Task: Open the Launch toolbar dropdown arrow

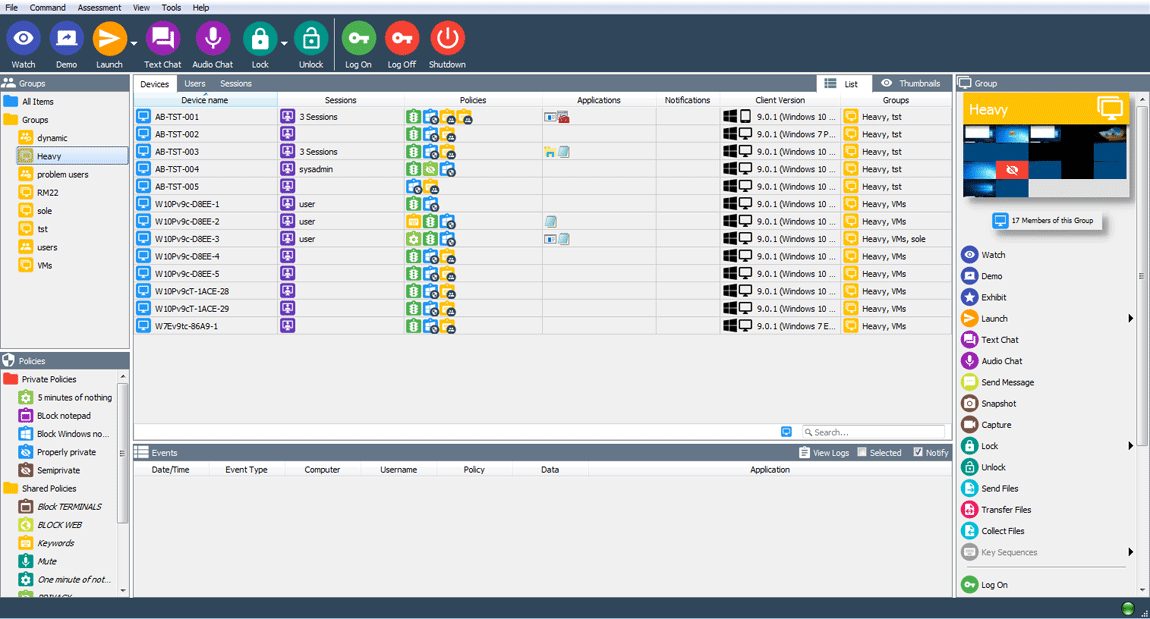Action: [x=134, y=44]
